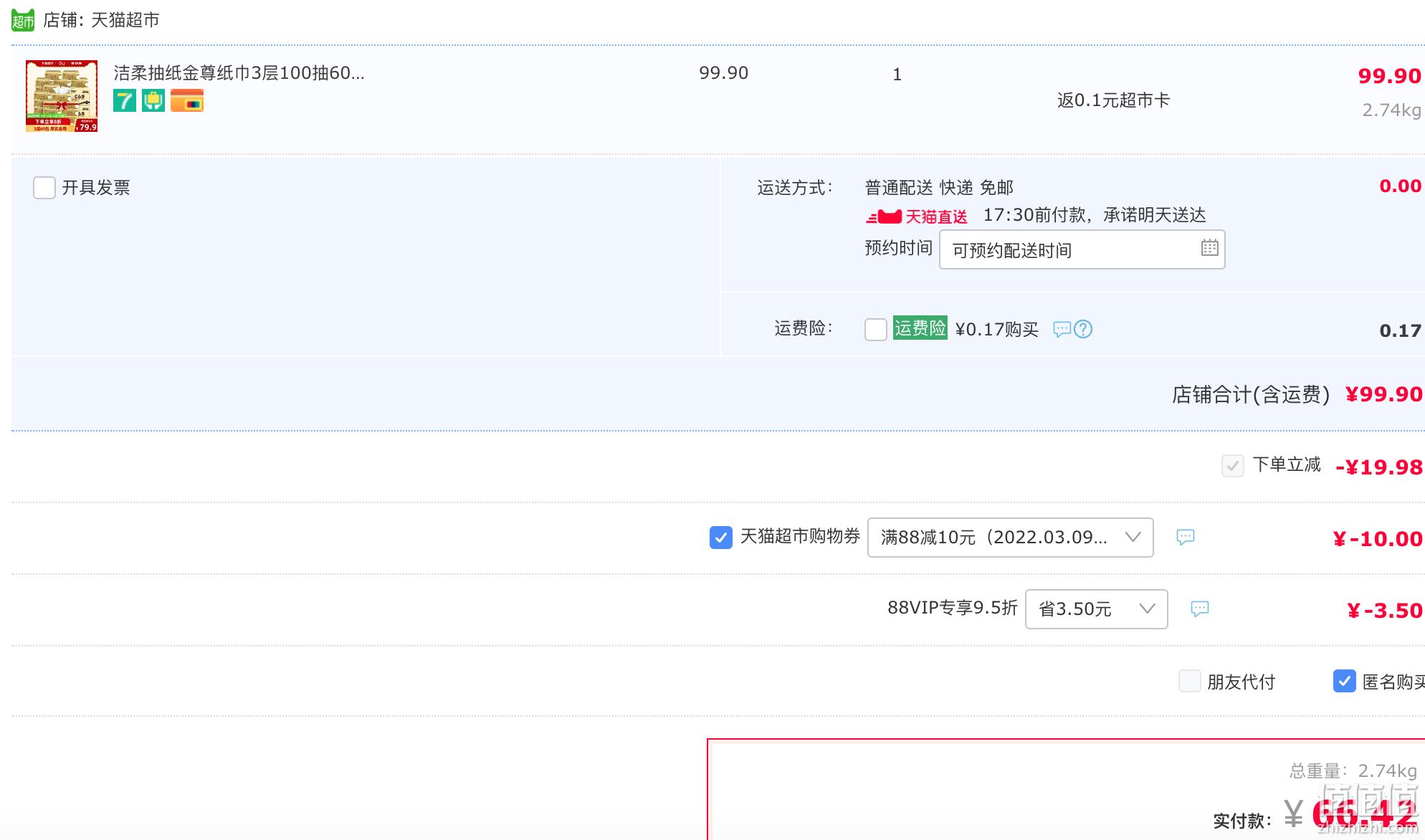The width and height of the screenshot is (1425, 840).
Task: Click the calendar icon in delivery time field
Action: [x=1209, y=248]
